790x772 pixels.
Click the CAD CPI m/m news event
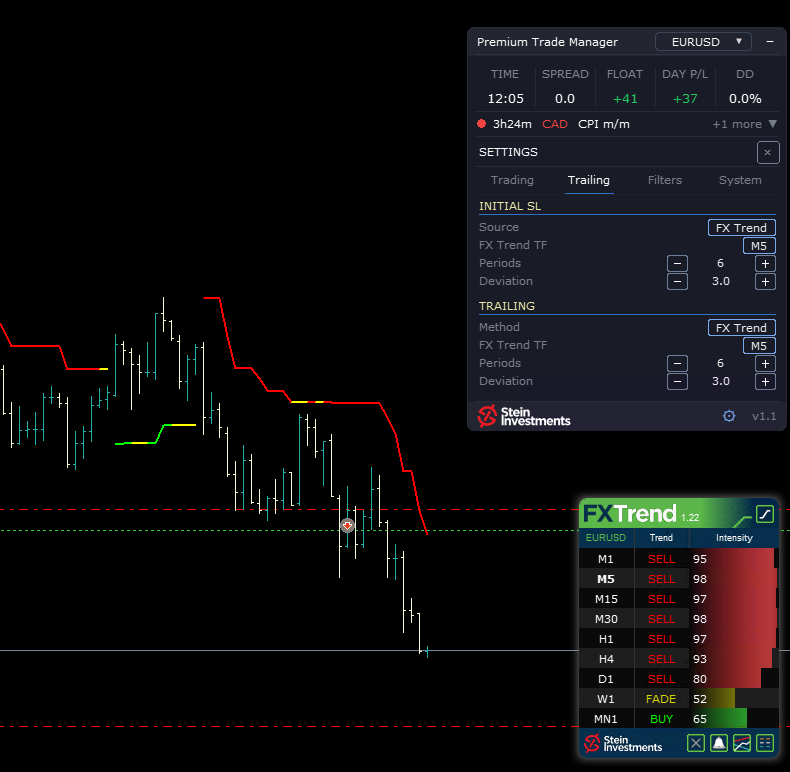click(x=585, y=124)
